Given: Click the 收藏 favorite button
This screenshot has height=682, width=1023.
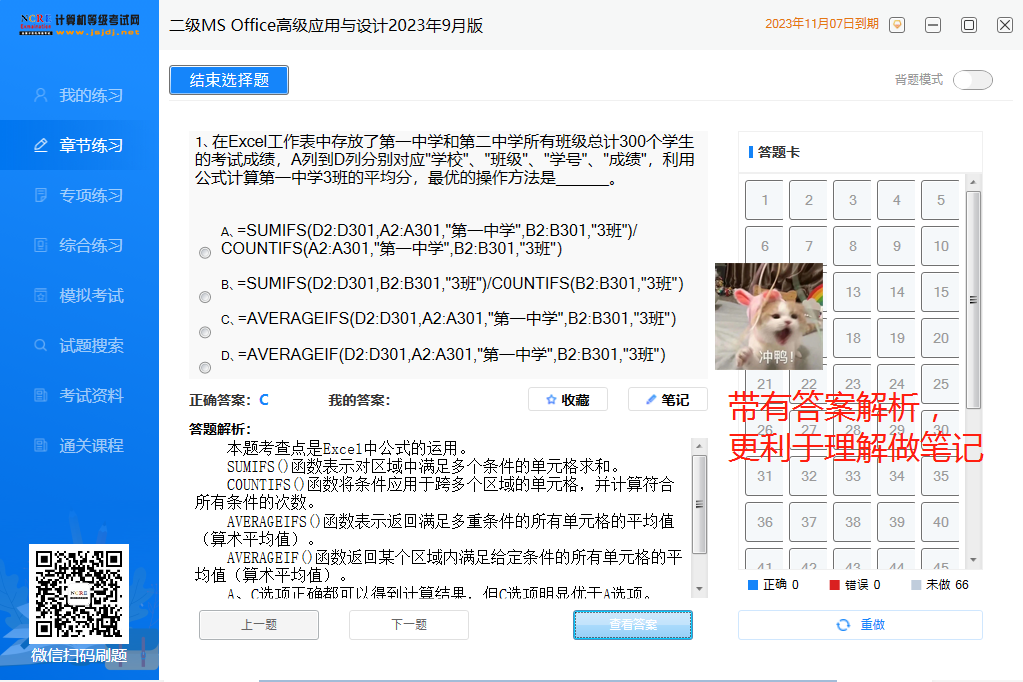Looking at the screenshot, I should (568, 399).
